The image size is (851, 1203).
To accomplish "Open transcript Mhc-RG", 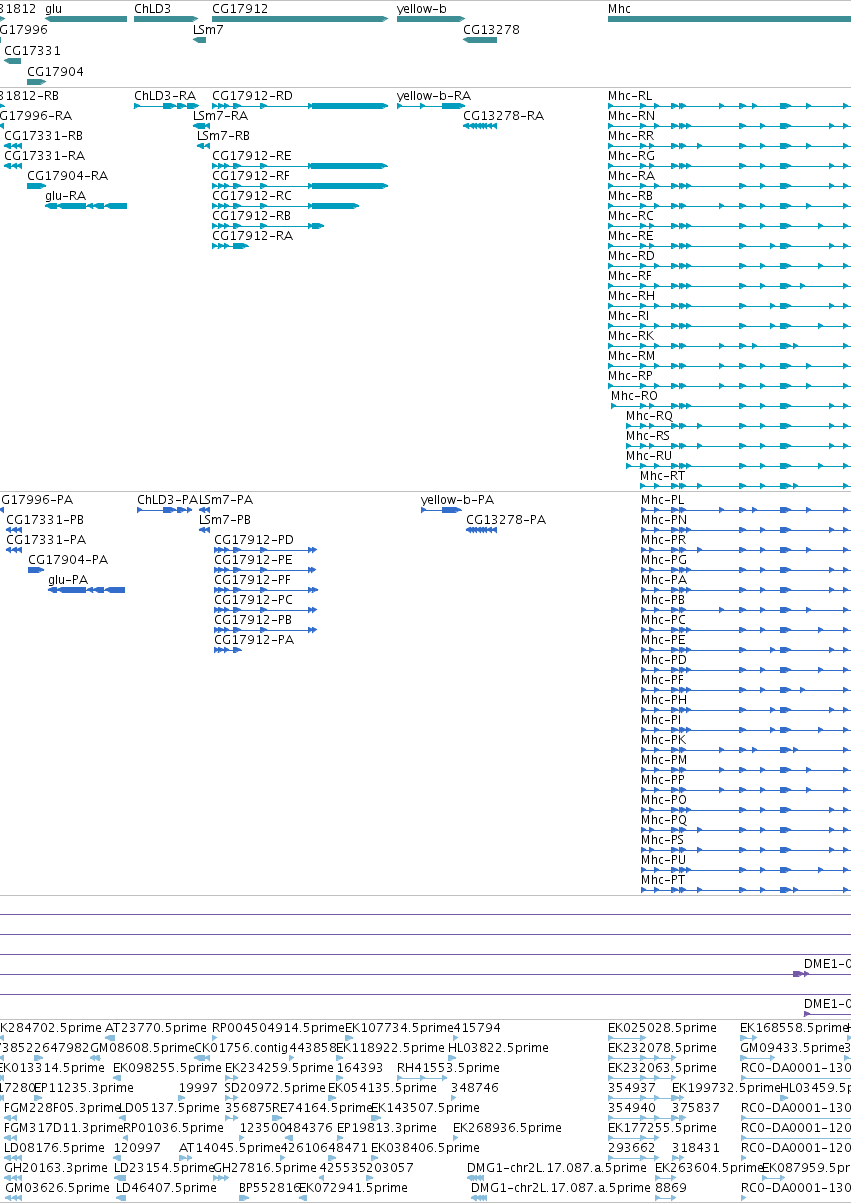I will coord(631,156).
